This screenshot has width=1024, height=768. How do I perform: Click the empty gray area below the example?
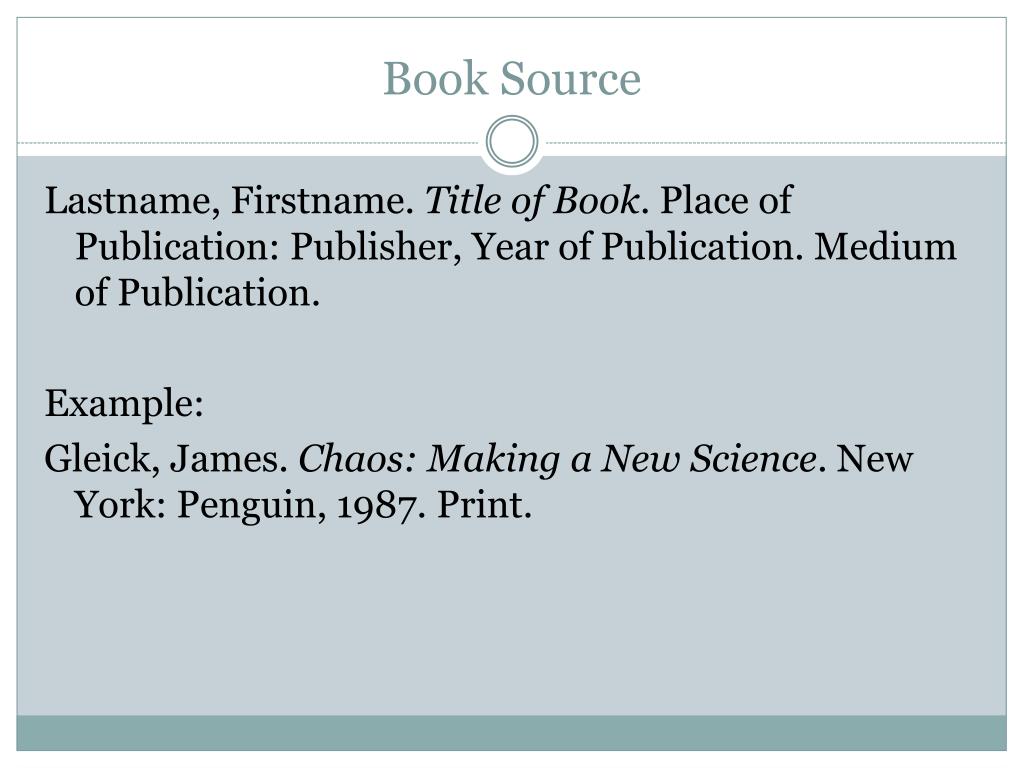coord(511,620)
